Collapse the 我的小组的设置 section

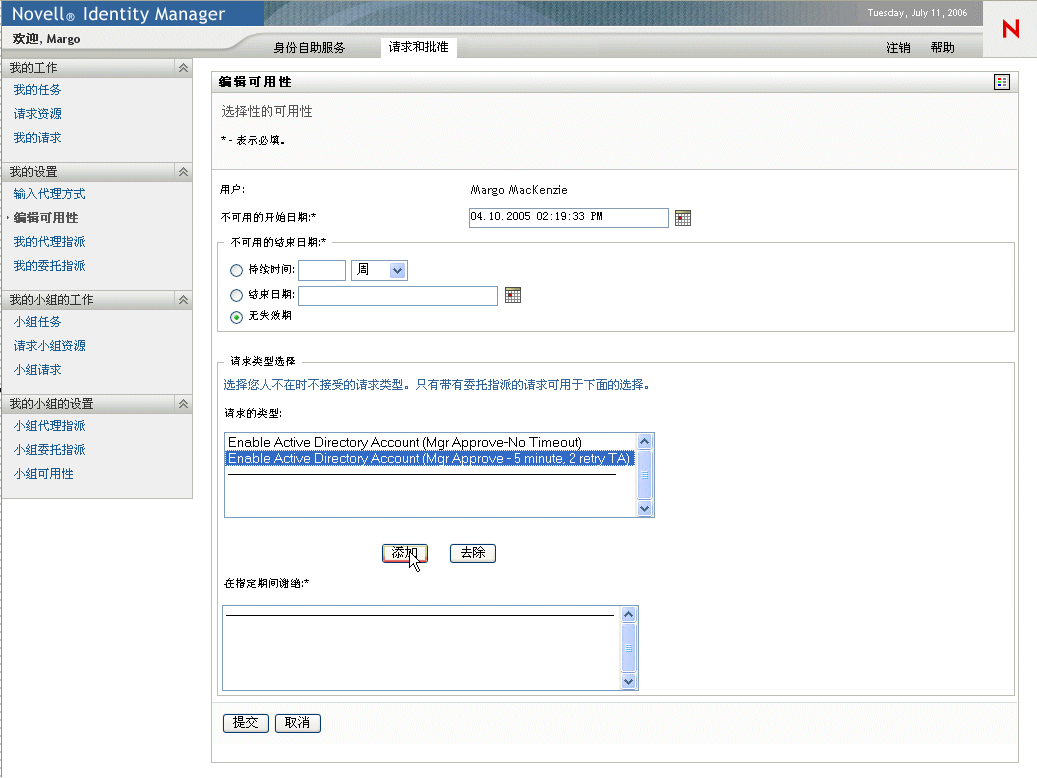click(x=183, y=404)
